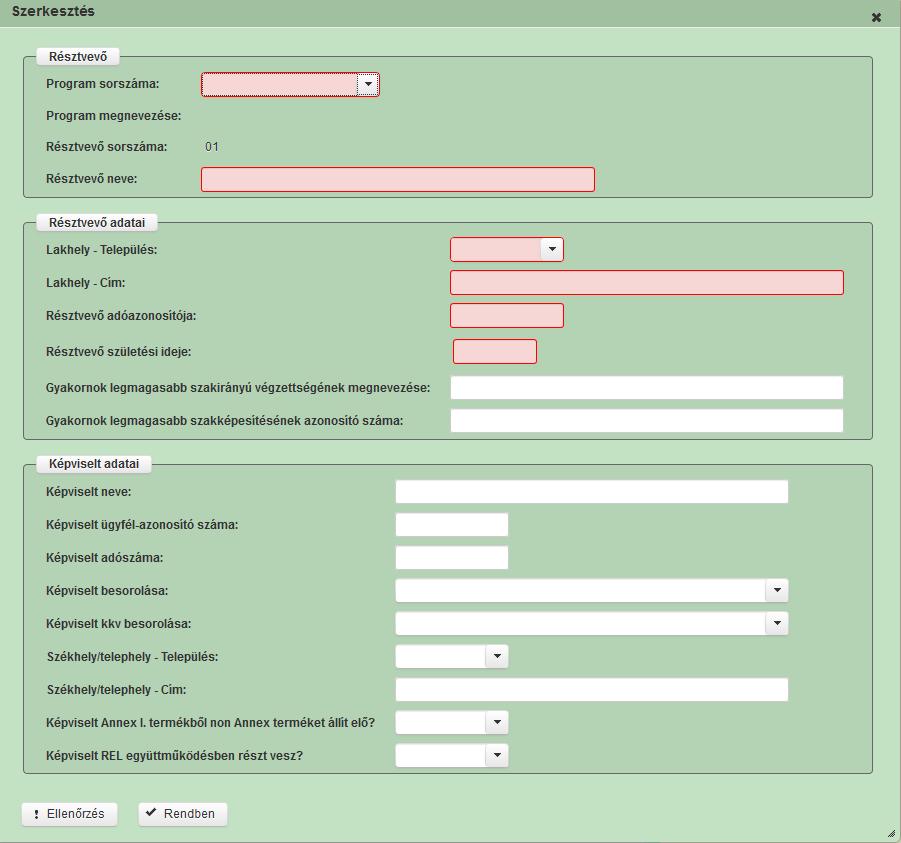Select the Résztvevő születési ideje field
Image resolution: width=901 pixels, height=843 pixels.
click(x=495, y=352)
